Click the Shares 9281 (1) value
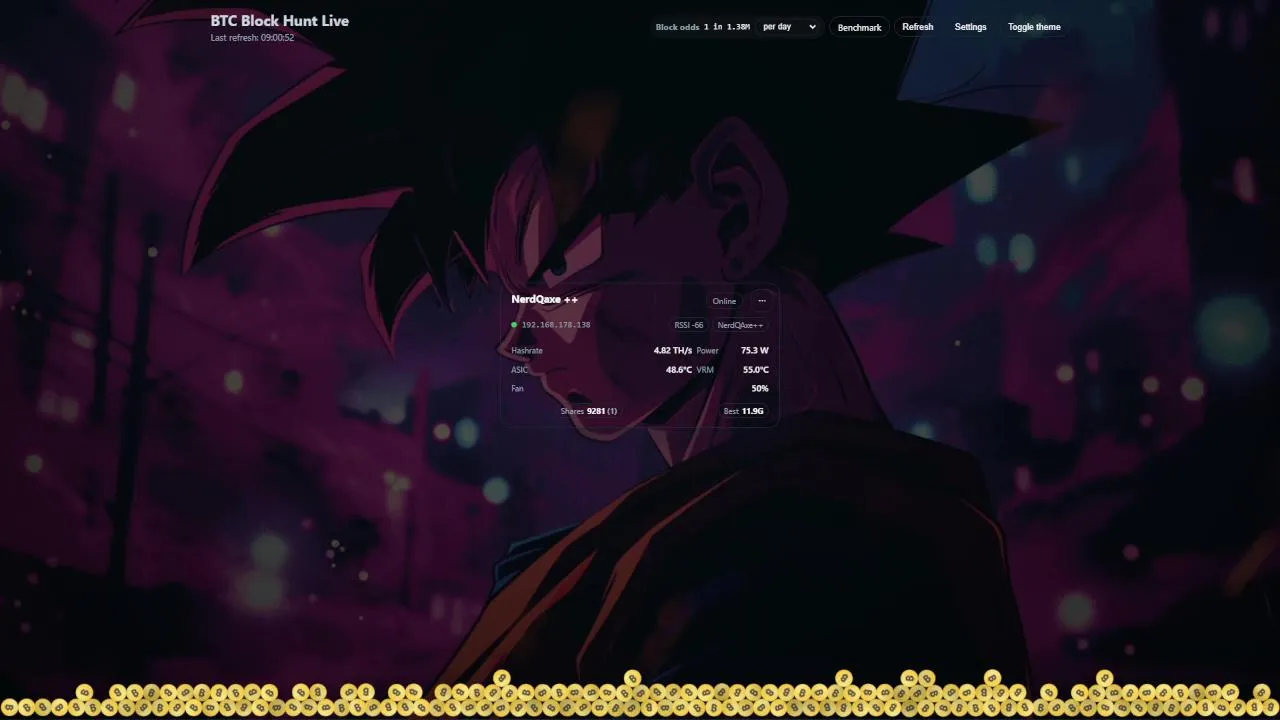 [589, 411]
